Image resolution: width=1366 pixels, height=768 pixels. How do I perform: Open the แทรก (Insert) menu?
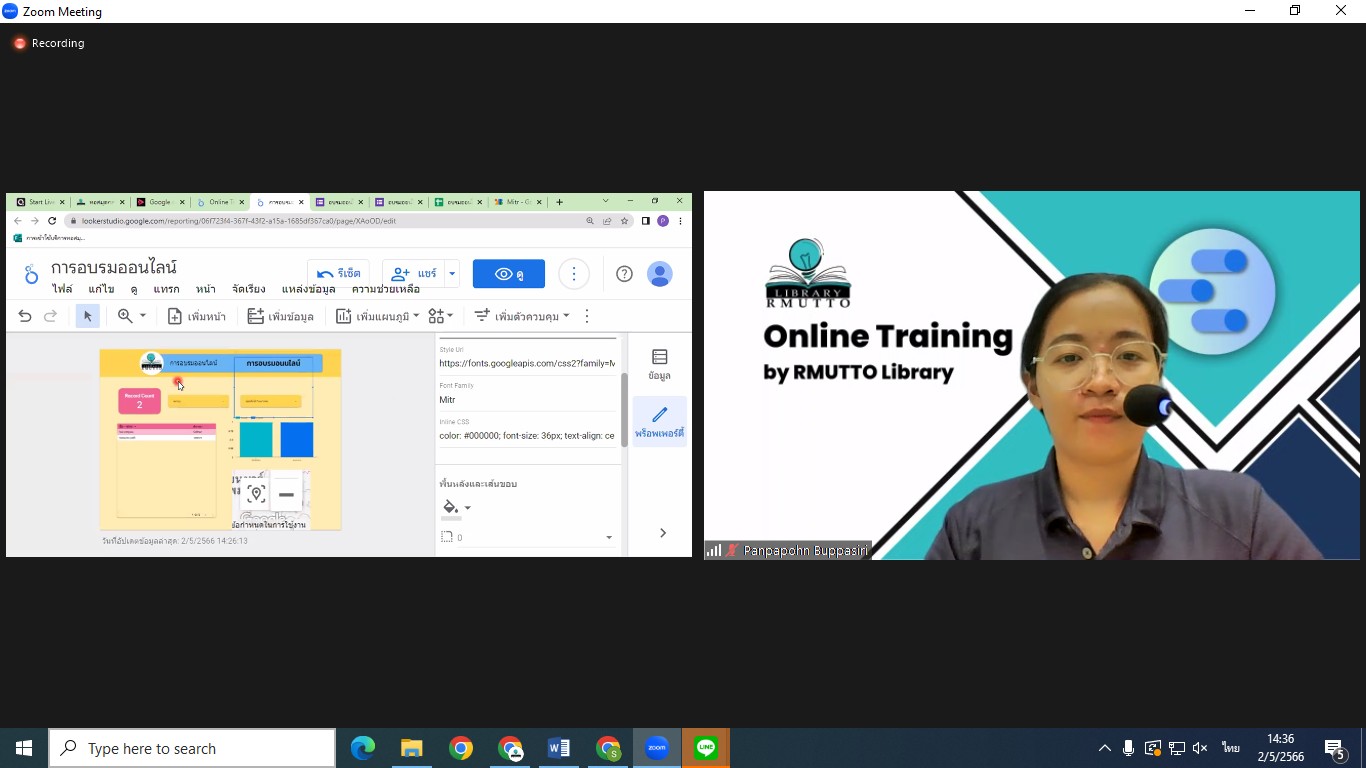click(x=167, y=289)
